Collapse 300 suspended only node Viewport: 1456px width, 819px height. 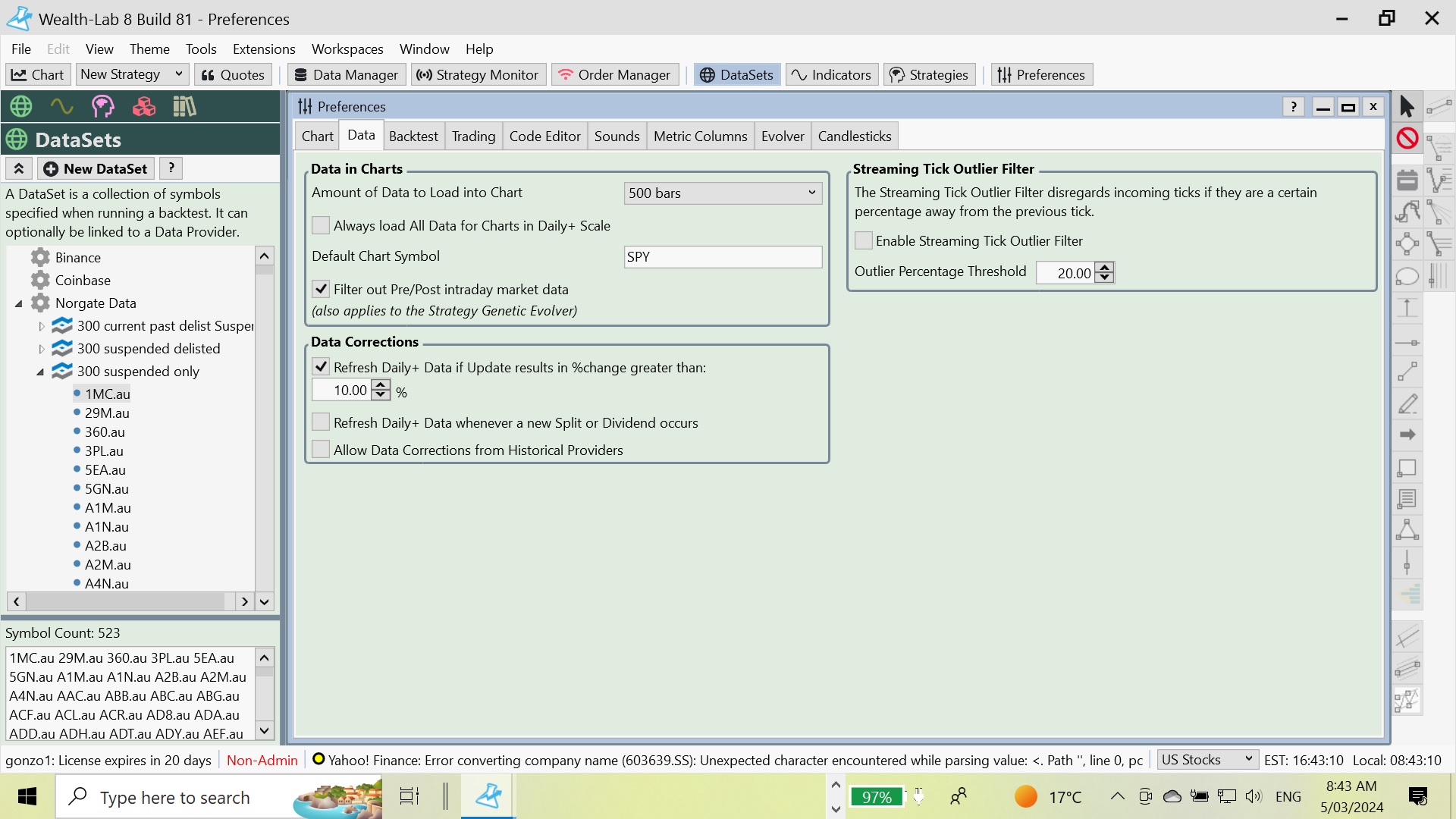pyautogui.click(x=40, y=372)
